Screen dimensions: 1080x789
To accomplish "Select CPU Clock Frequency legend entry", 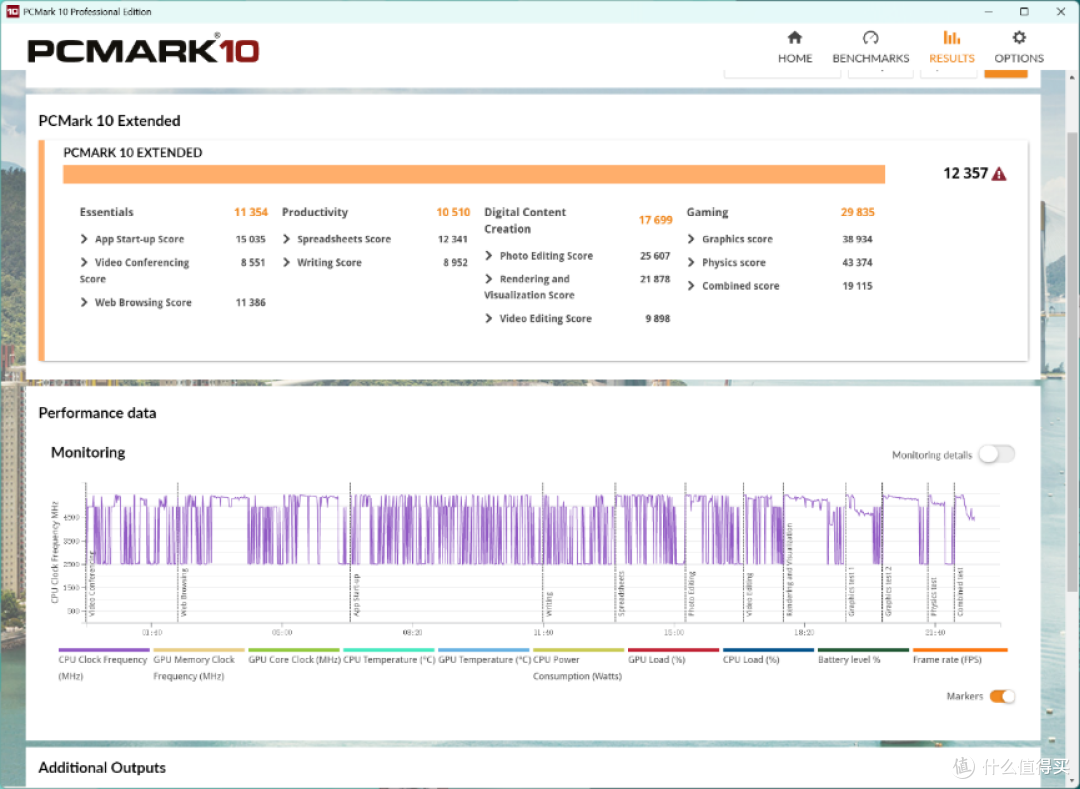I will point(103,664).
